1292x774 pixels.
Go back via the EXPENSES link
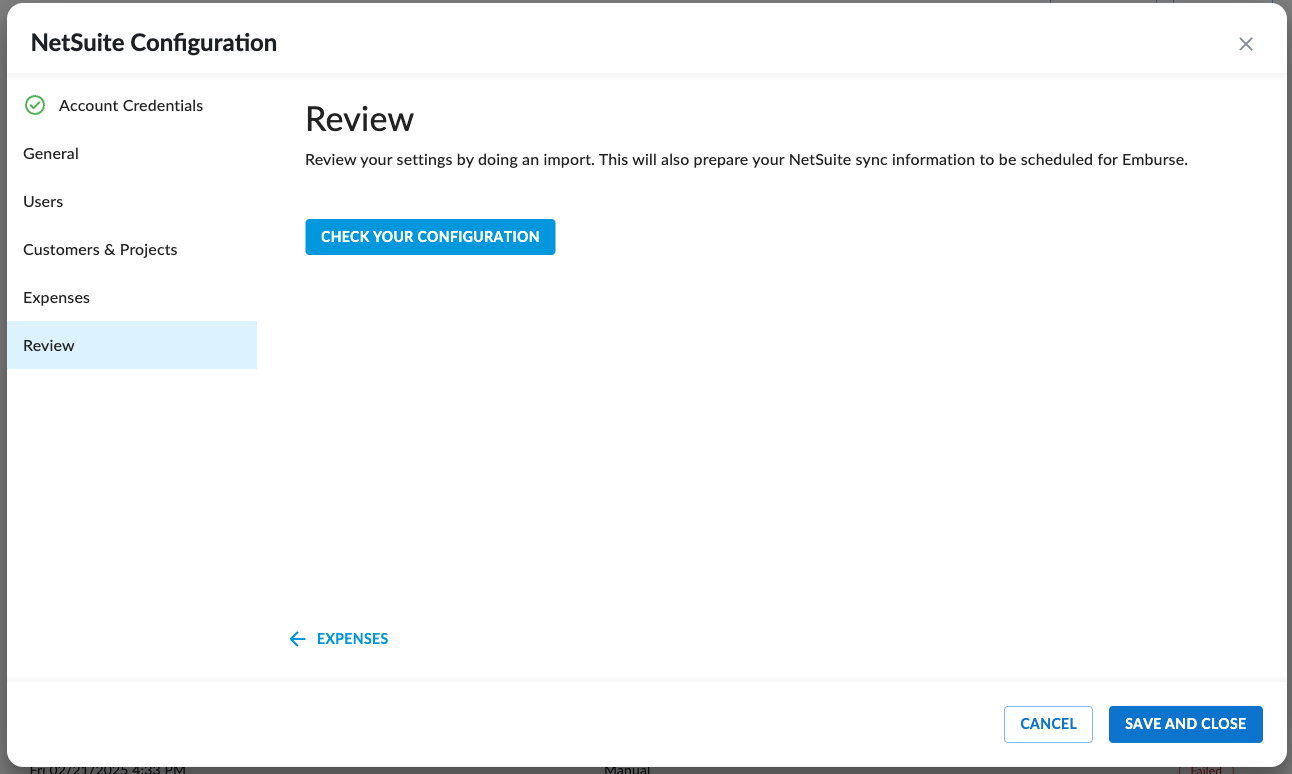click(x=339, y=639)
